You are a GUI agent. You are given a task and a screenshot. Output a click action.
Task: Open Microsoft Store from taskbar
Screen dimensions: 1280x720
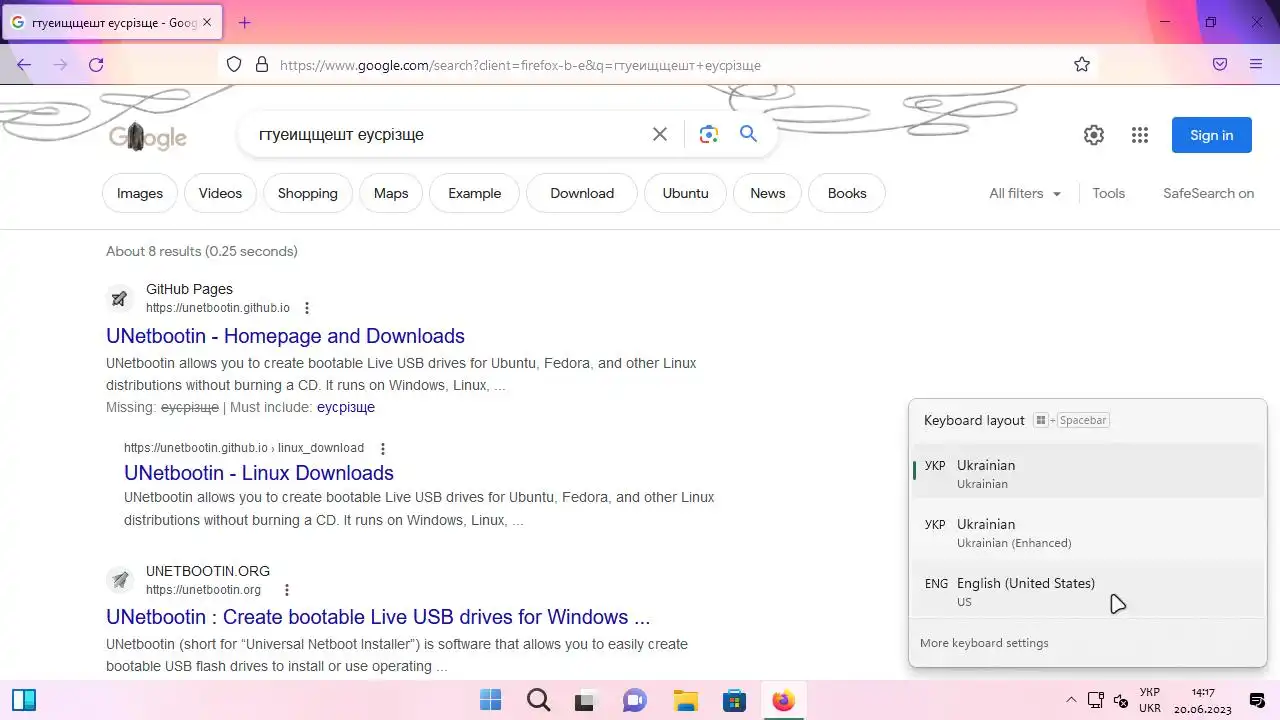click(734, 700)
